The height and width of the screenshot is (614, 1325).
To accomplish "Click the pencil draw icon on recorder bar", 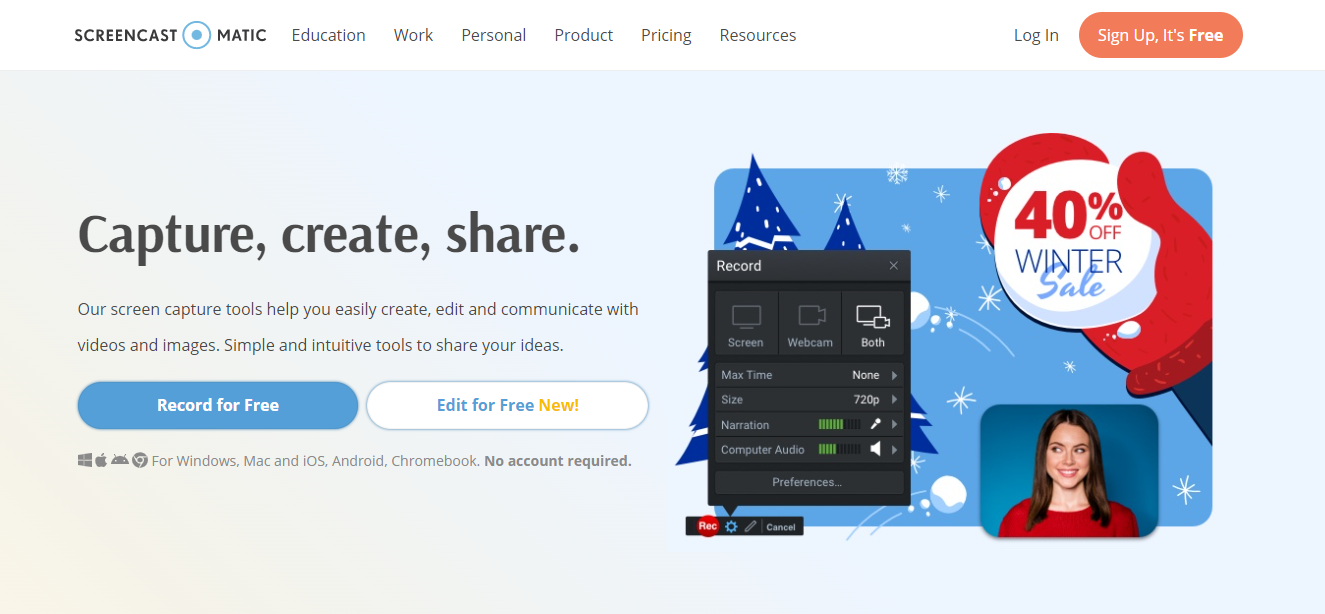I will pos(751,527).
